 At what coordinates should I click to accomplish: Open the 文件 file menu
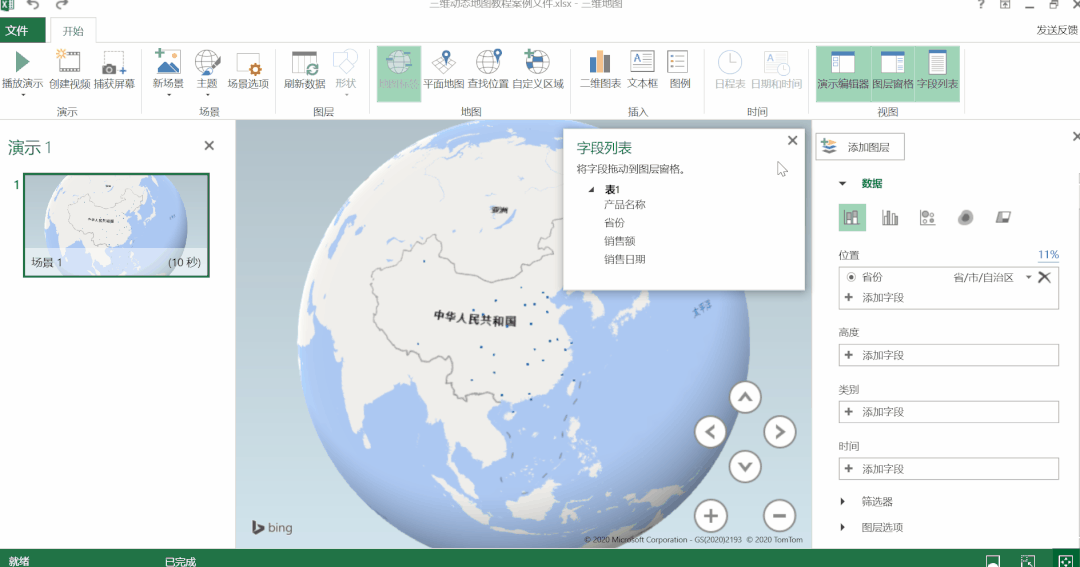point(21,30)
